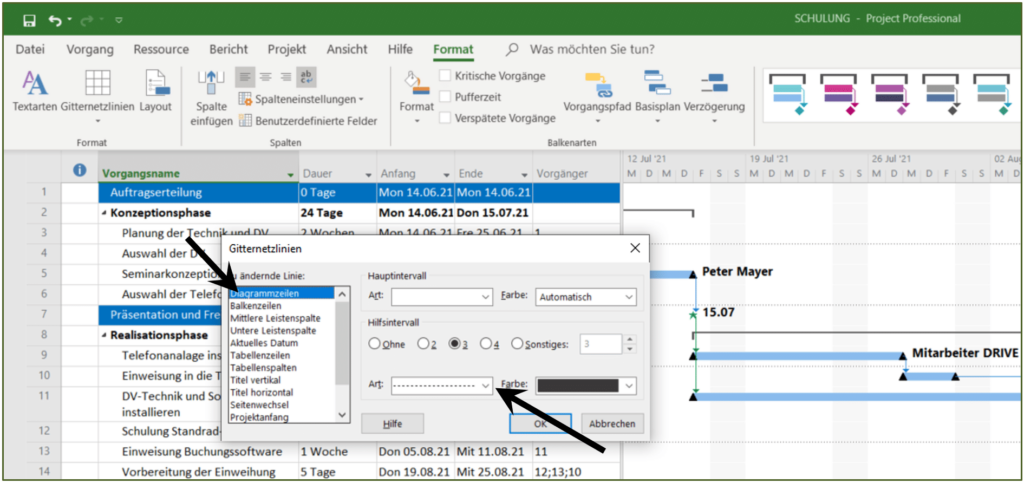Open the Dauer column filter arrow
The width and height of the screenshot is (1024, 483).
pyautogui.click(x=368, y=175)
